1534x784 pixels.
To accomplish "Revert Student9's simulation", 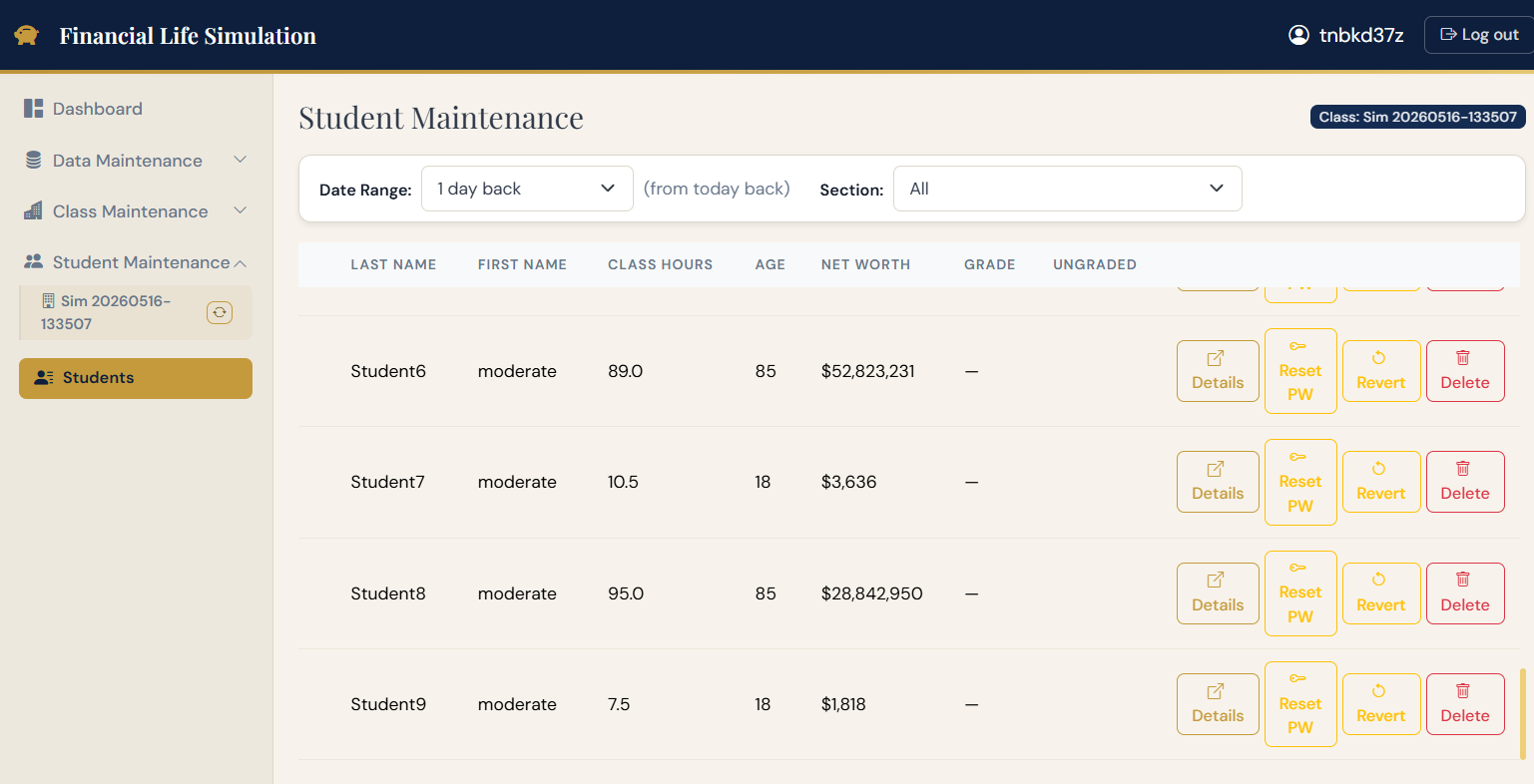I will click(1381, 704).
